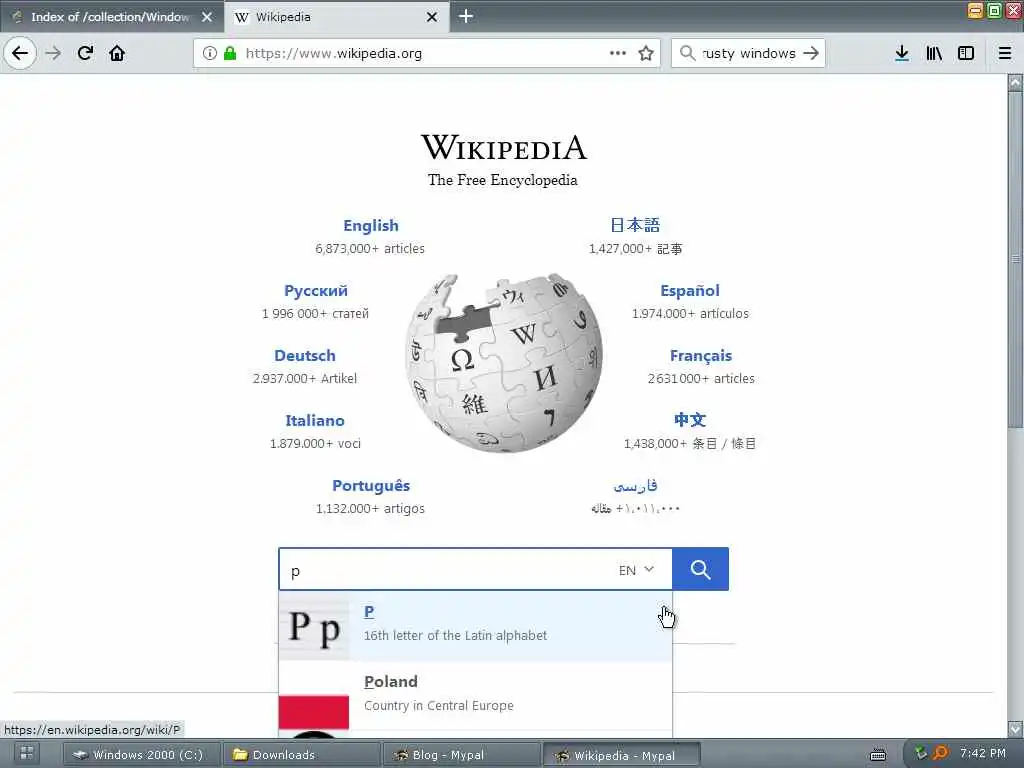Click the vertical scrollbar thumb
The width and height of the screenshot is (1024, 768).
click(x=1015, y=260)
